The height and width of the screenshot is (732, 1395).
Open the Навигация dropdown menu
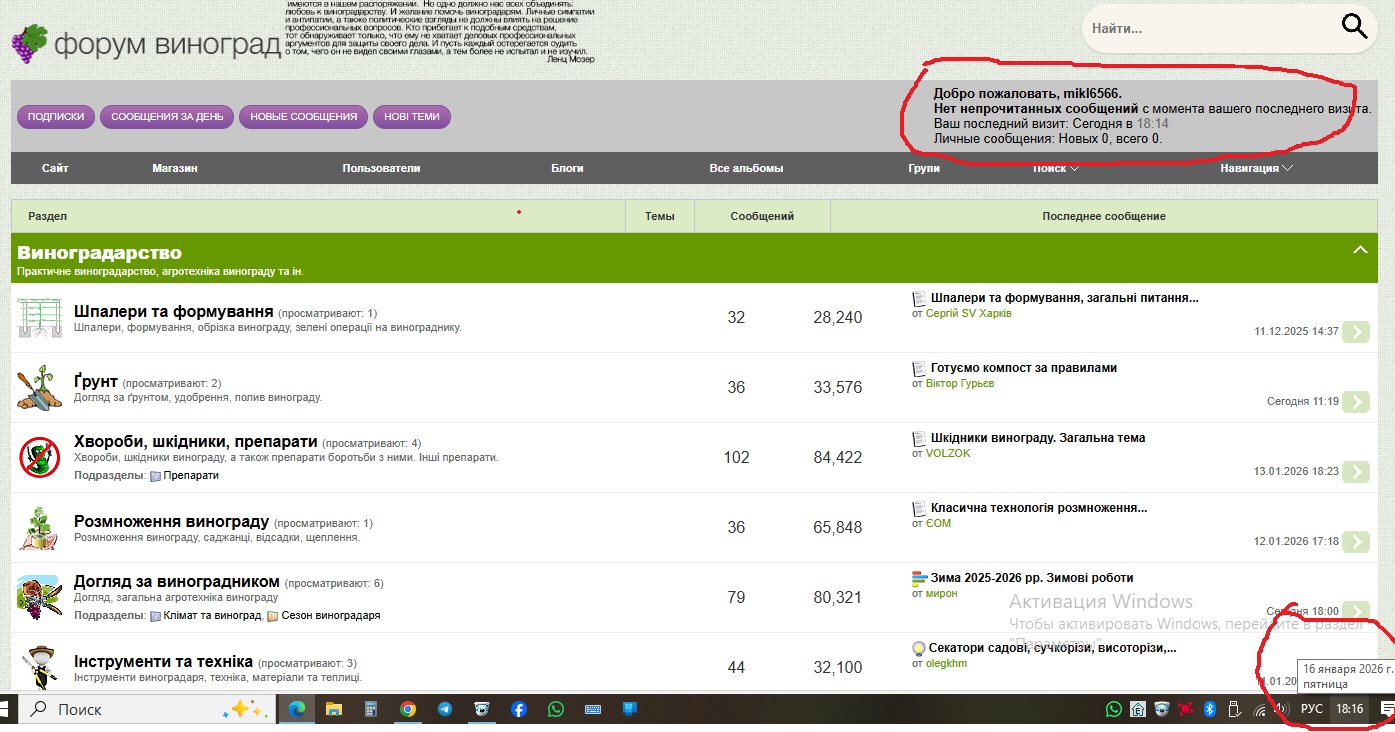coord(1256,168)
